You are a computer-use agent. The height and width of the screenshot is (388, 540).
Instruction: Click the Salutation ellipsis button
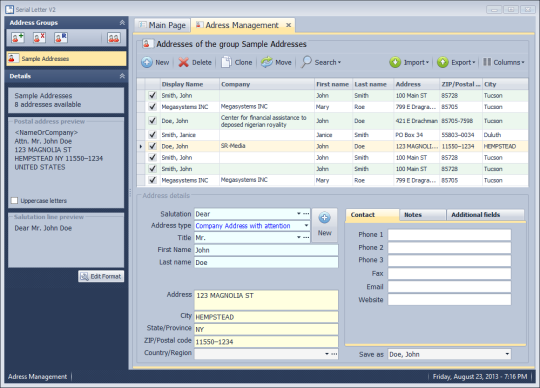click(x=306, y=214)
